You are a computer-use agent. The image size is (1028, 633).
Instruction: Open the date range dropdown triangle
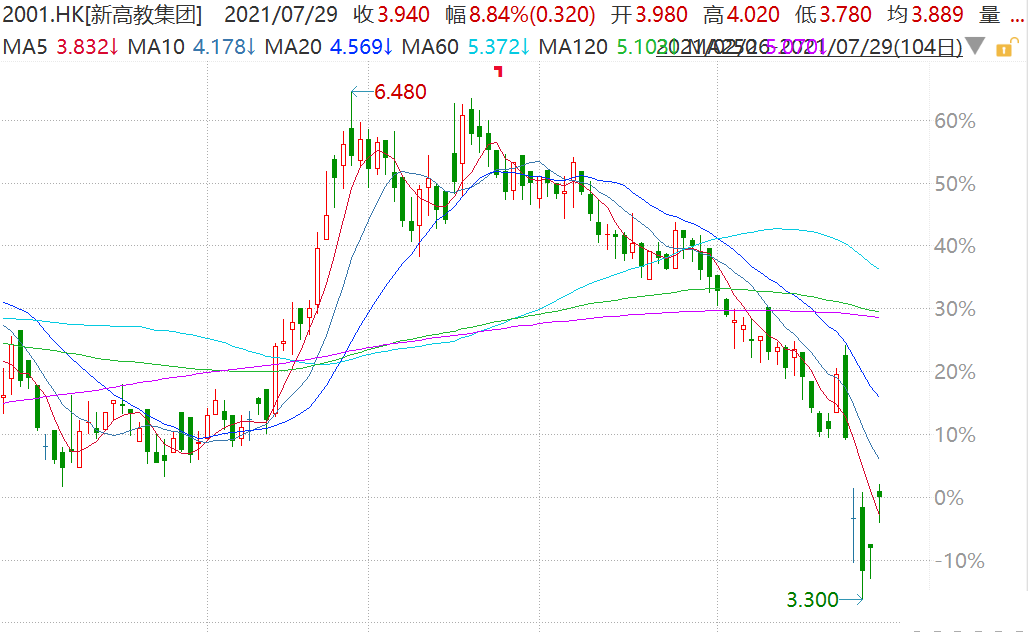point(975,46)
